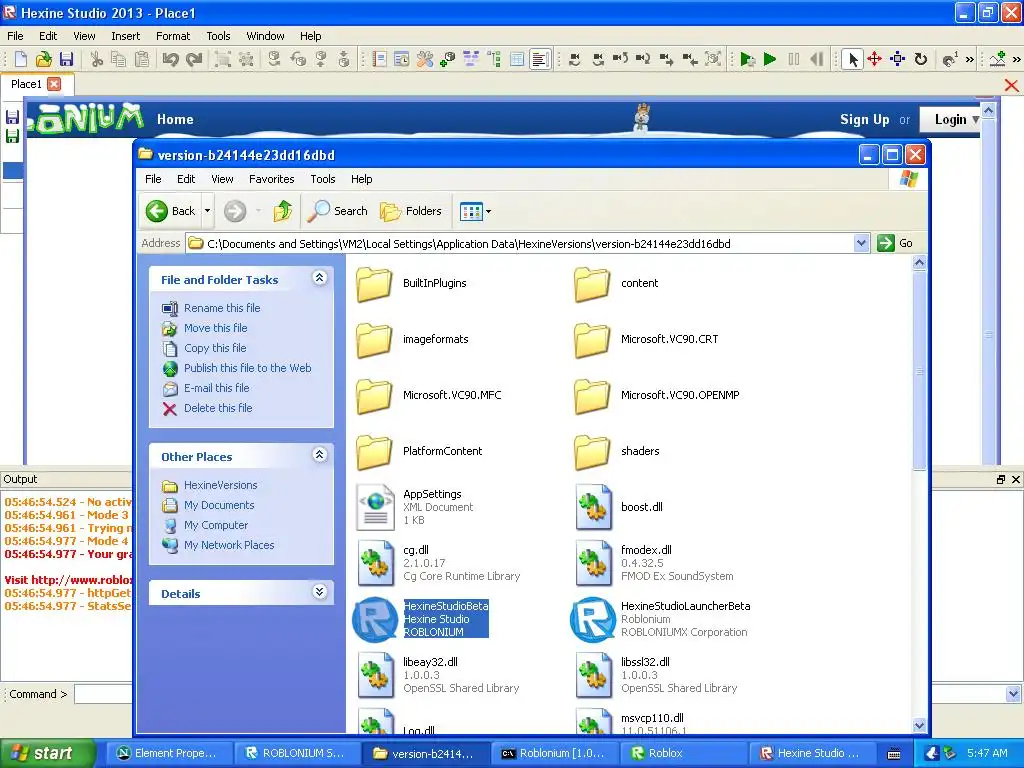Select the arrow Select tool
Viewport: 1024px width, 768px height.
pos(852,59)
